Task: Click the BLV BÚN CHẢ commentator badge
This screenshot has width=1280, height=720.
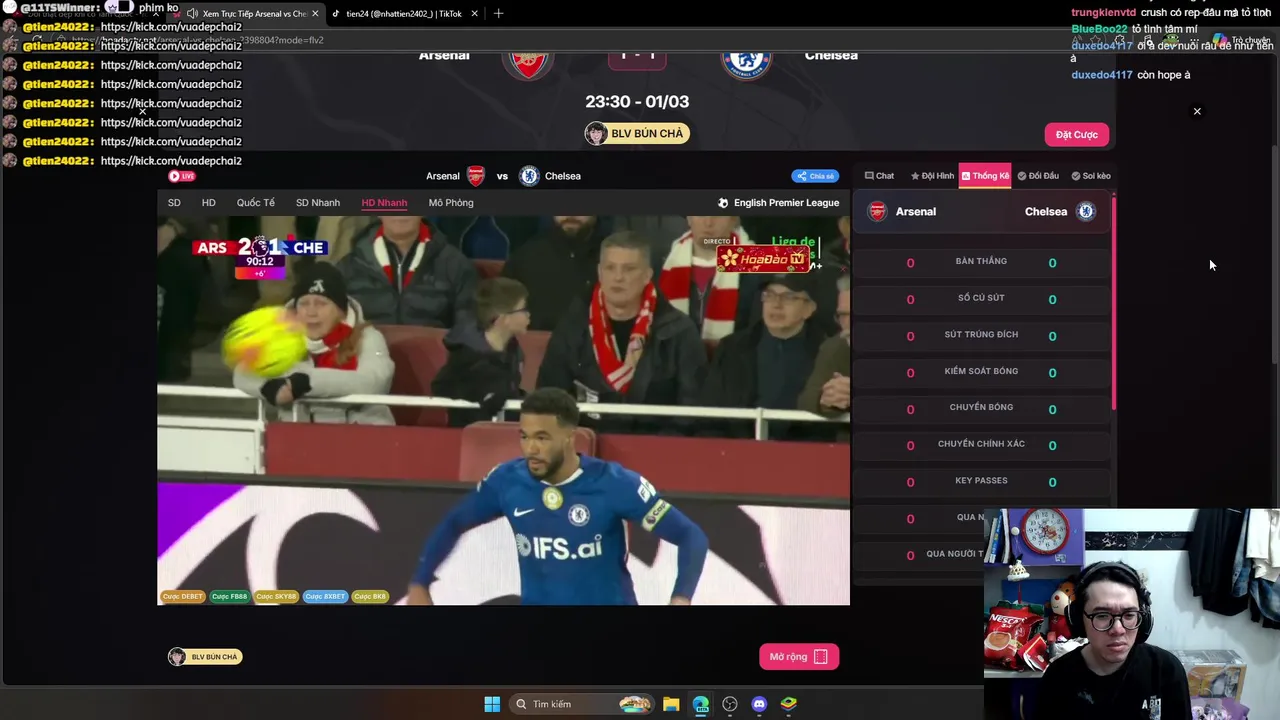Action: pyautogui.click(x=637, y=133)
